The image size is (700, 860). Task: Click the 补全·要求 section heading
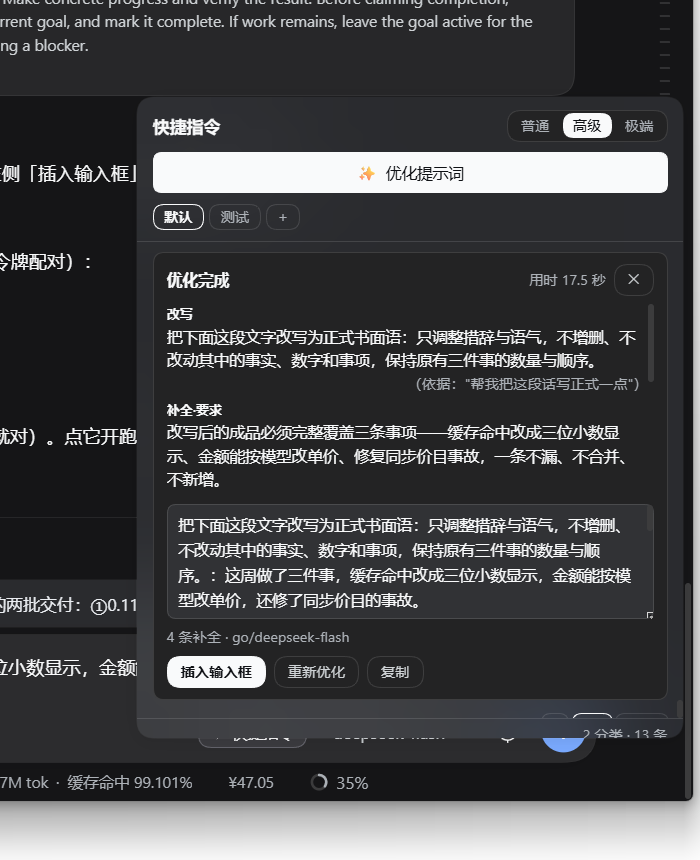pyautogui.click(x=194, y=410)
